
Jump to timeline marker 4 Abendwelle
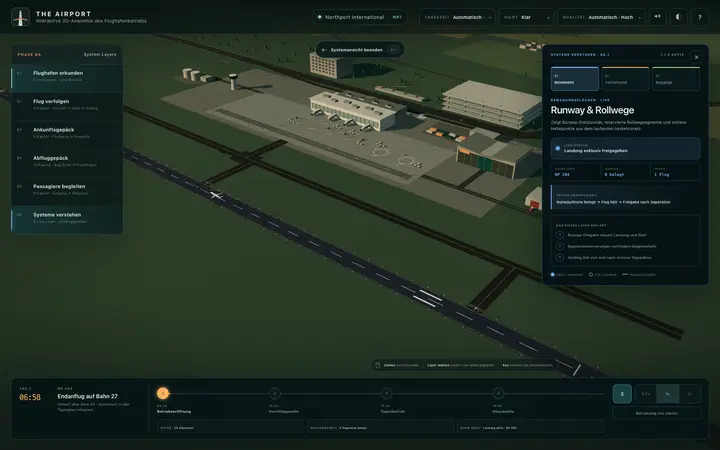498,394
